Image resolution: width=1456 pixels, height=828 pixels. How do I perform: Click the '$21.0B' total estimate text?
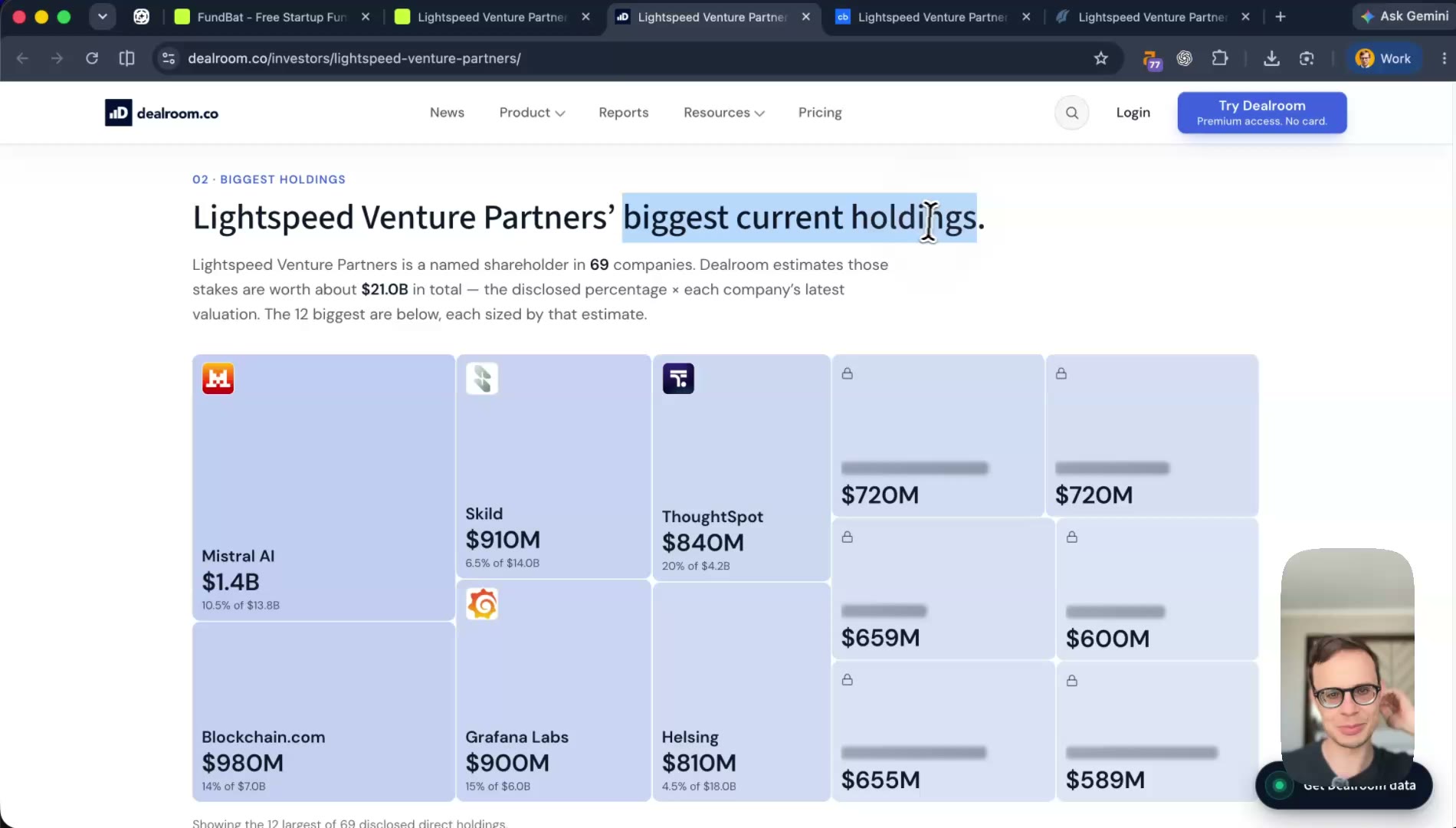(x=385, y=289)
